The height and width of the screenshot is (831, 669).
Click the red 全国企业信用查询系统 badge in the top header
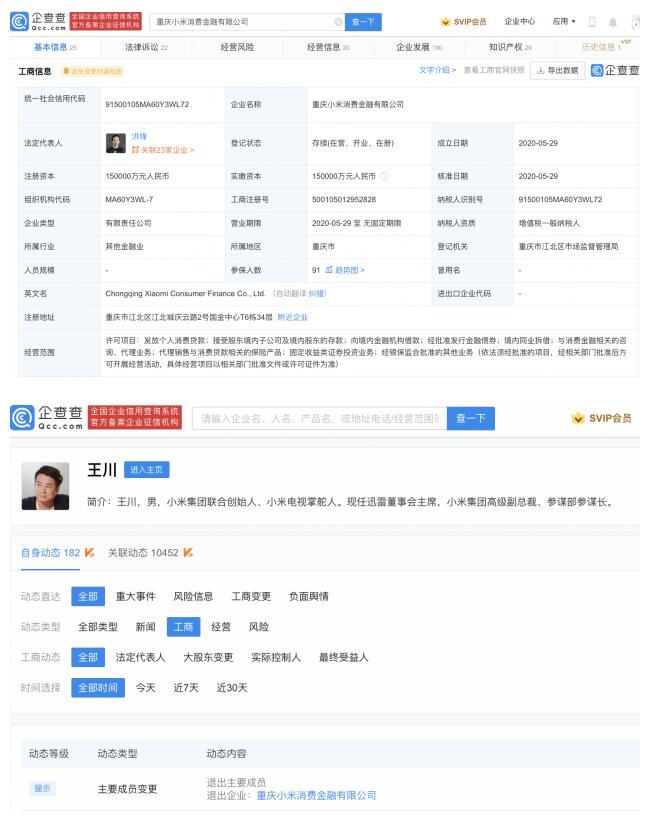[106, 22]
